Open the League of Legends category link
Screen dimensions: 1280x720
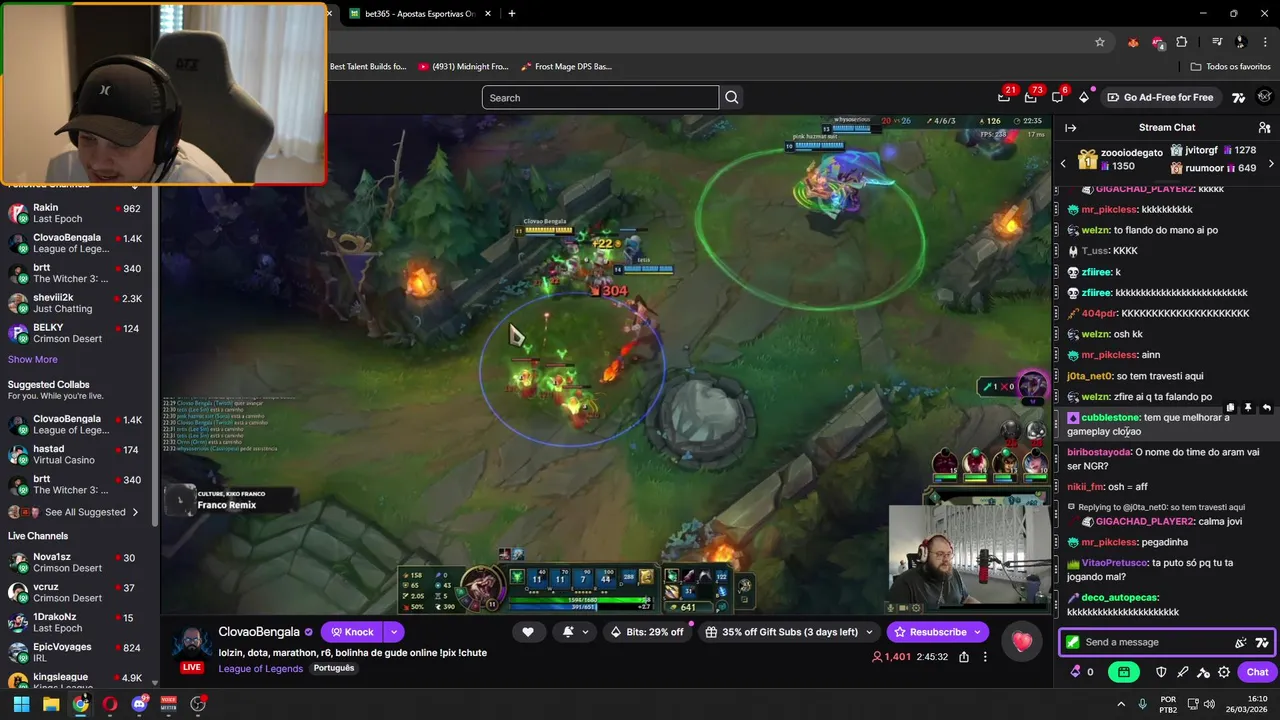261,669
